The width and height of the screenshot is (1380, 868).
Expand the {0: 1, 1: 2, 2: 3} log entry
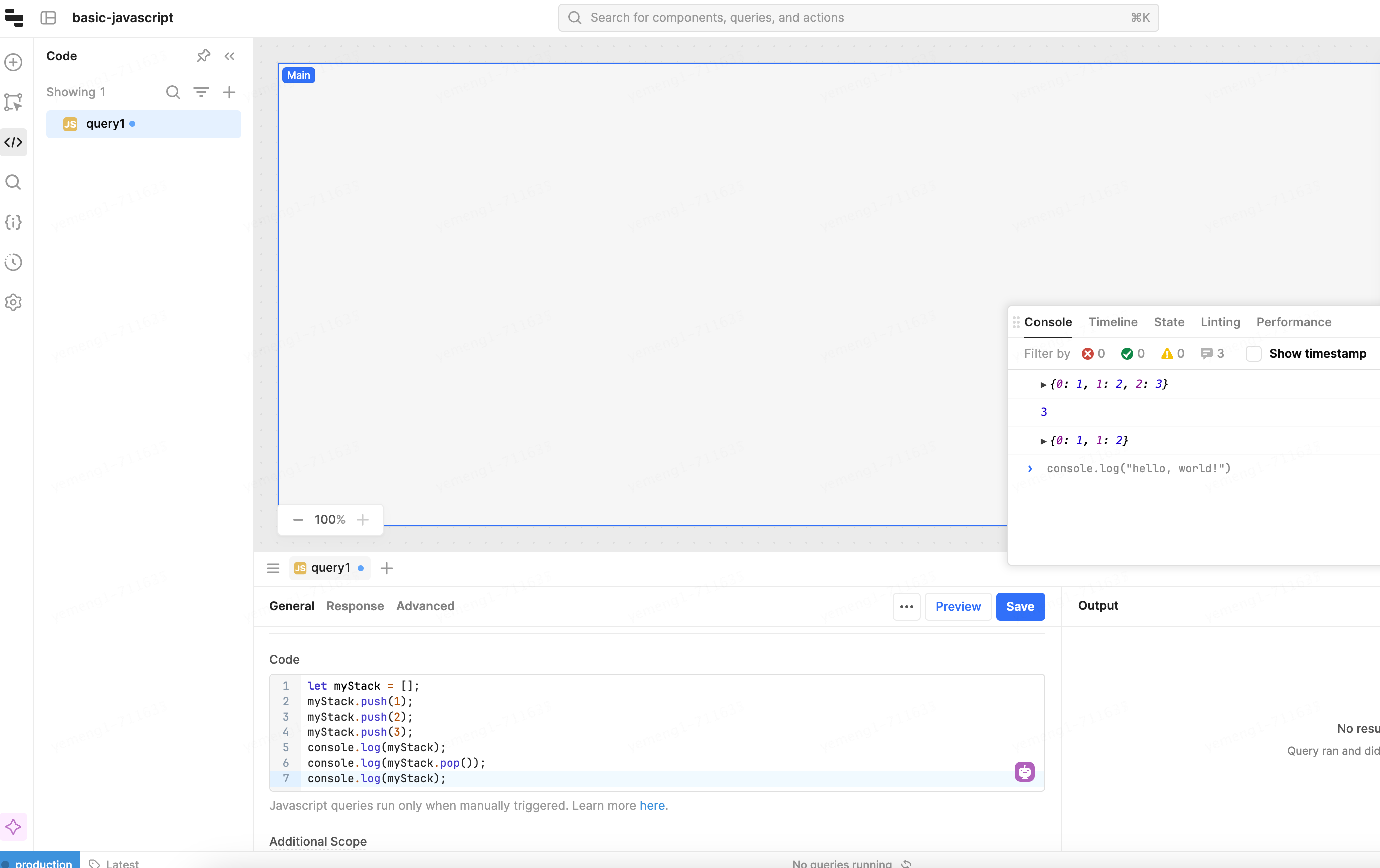point(1043,385)
